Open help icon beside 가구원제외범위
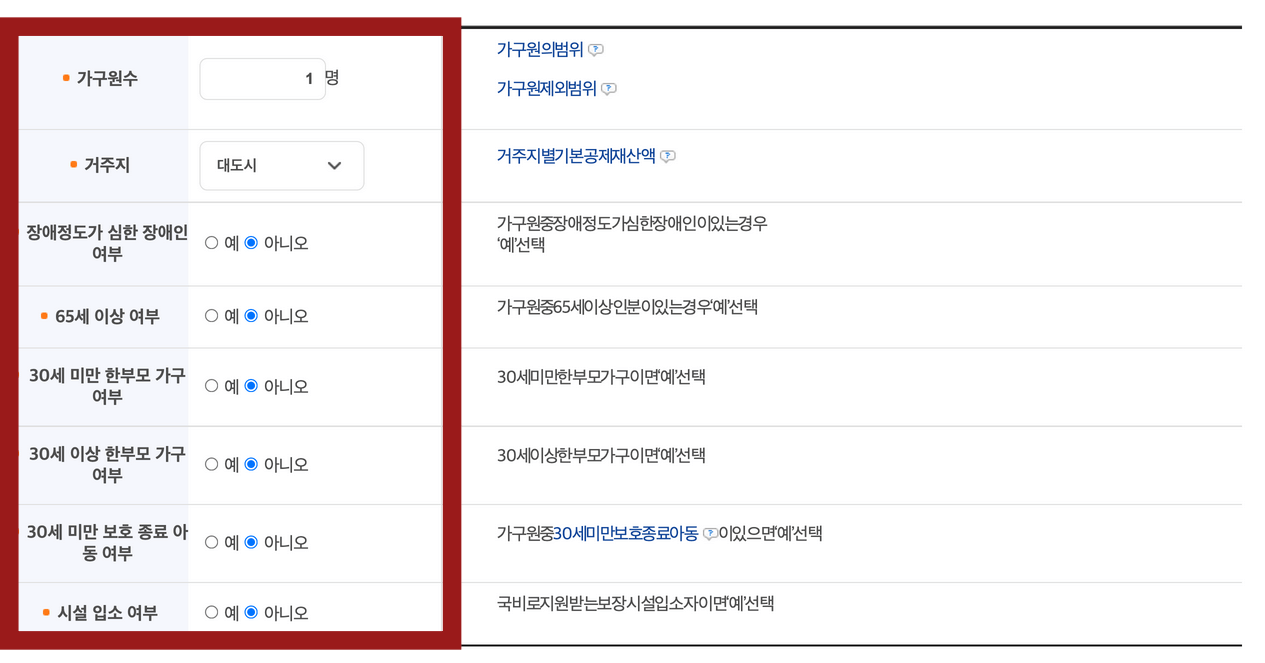The height and width of the screenshot is (663, 1265). pyautogui.click(x=609, y=89)
